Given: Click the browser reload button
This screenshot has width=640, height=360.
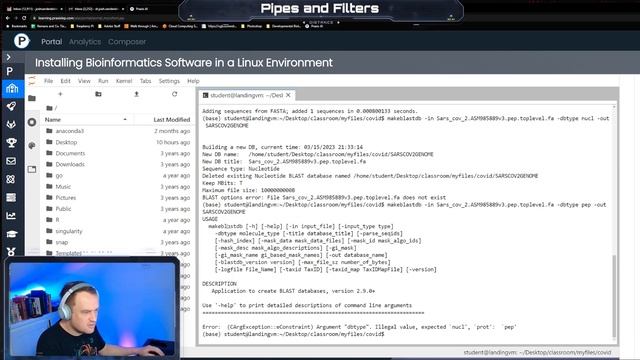Looking at the screenshot, I should pyautogui.click(x=24, y=18).
